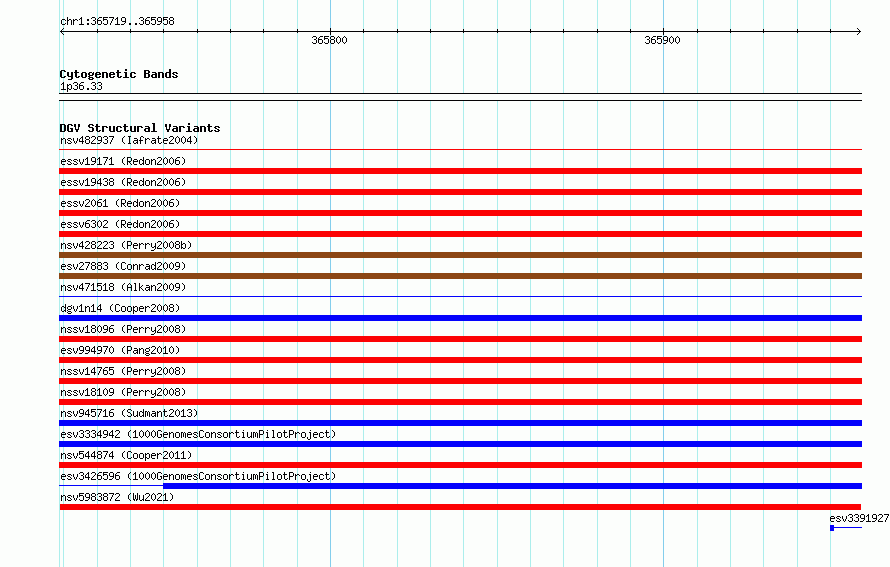Click the left arrowhead of the ruler
890x567 pixels.
(x=62, y=31)
